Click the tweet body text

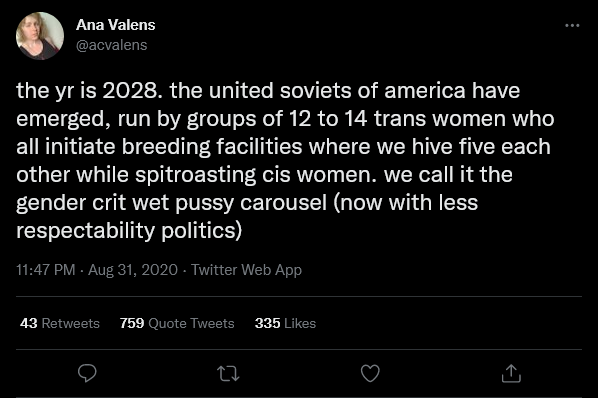pos(285,160)
